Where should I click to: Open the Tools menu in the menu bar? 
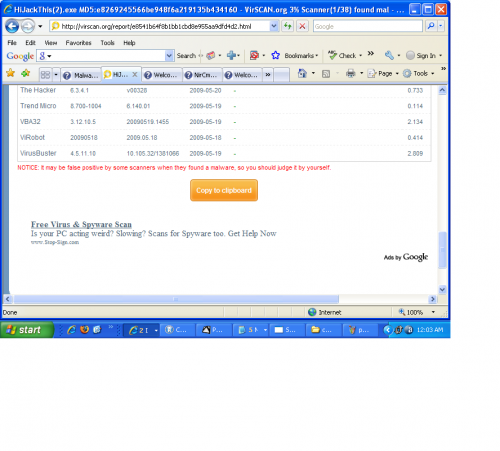click(107, 43)
